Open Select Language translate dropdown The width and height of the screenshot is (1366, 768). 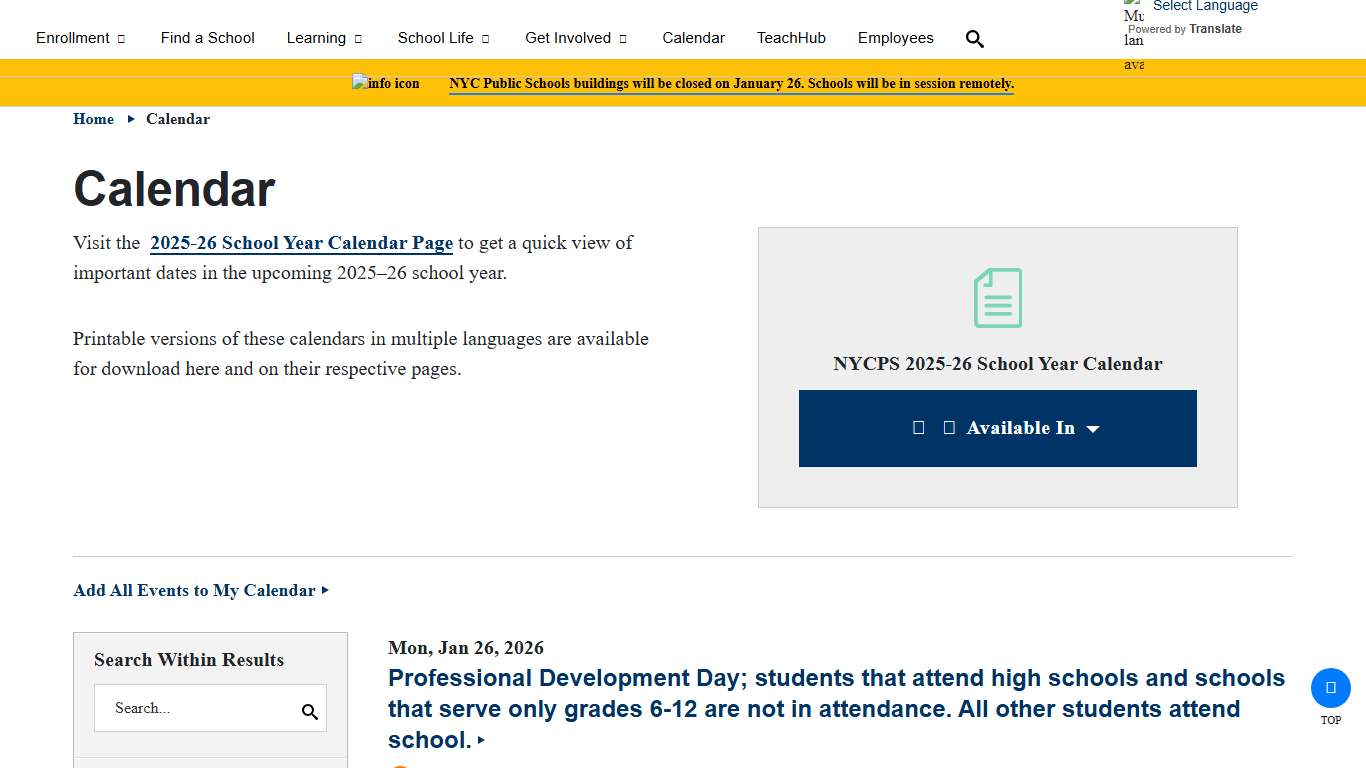coord(1204,6)
